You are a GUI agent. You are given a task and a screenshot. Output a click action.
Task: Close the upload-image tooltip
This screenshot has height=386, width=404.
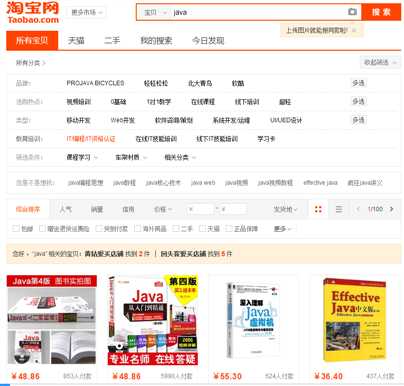click(354, 30)
